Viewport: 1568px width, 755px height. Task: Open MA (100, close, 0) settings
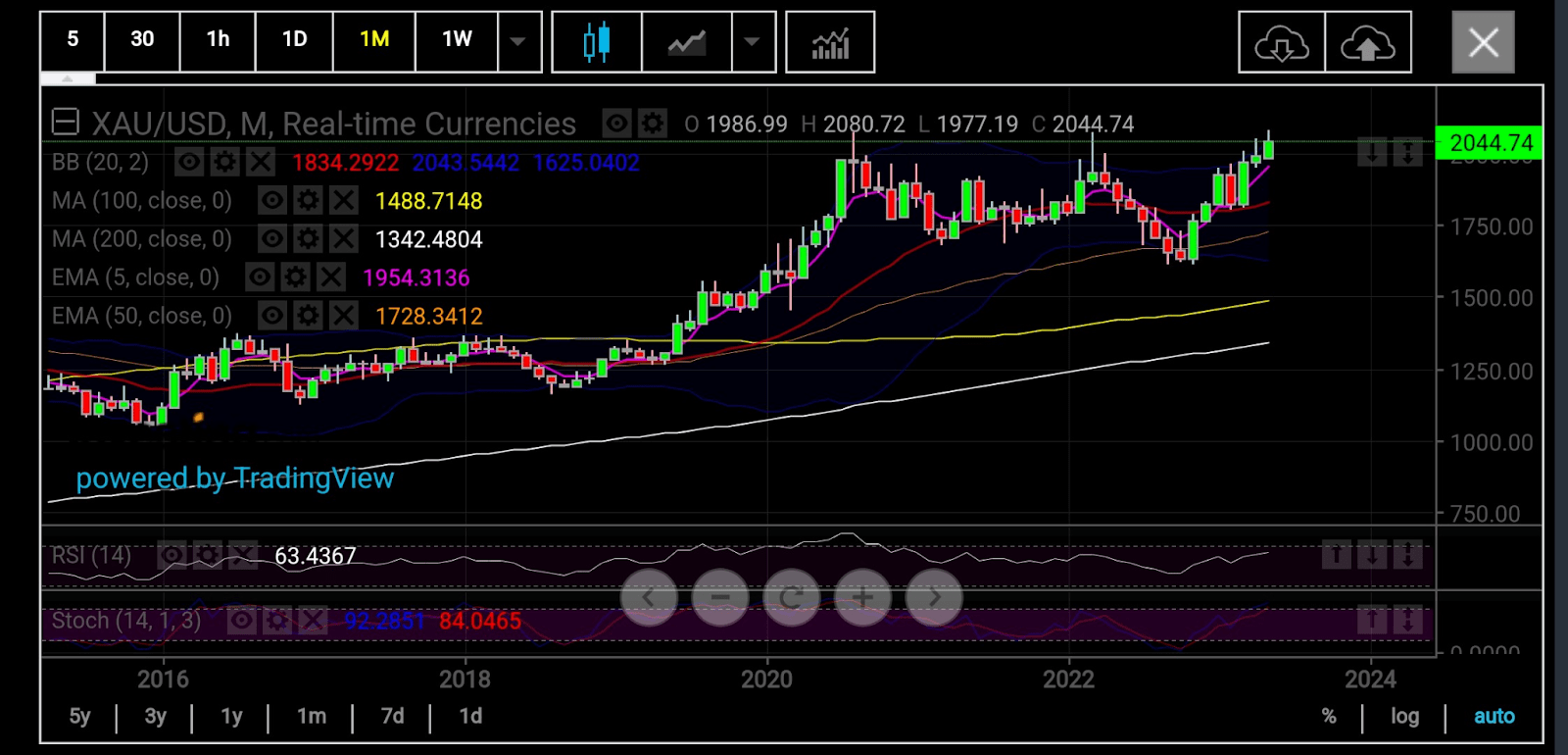click(x=308, y=201)
